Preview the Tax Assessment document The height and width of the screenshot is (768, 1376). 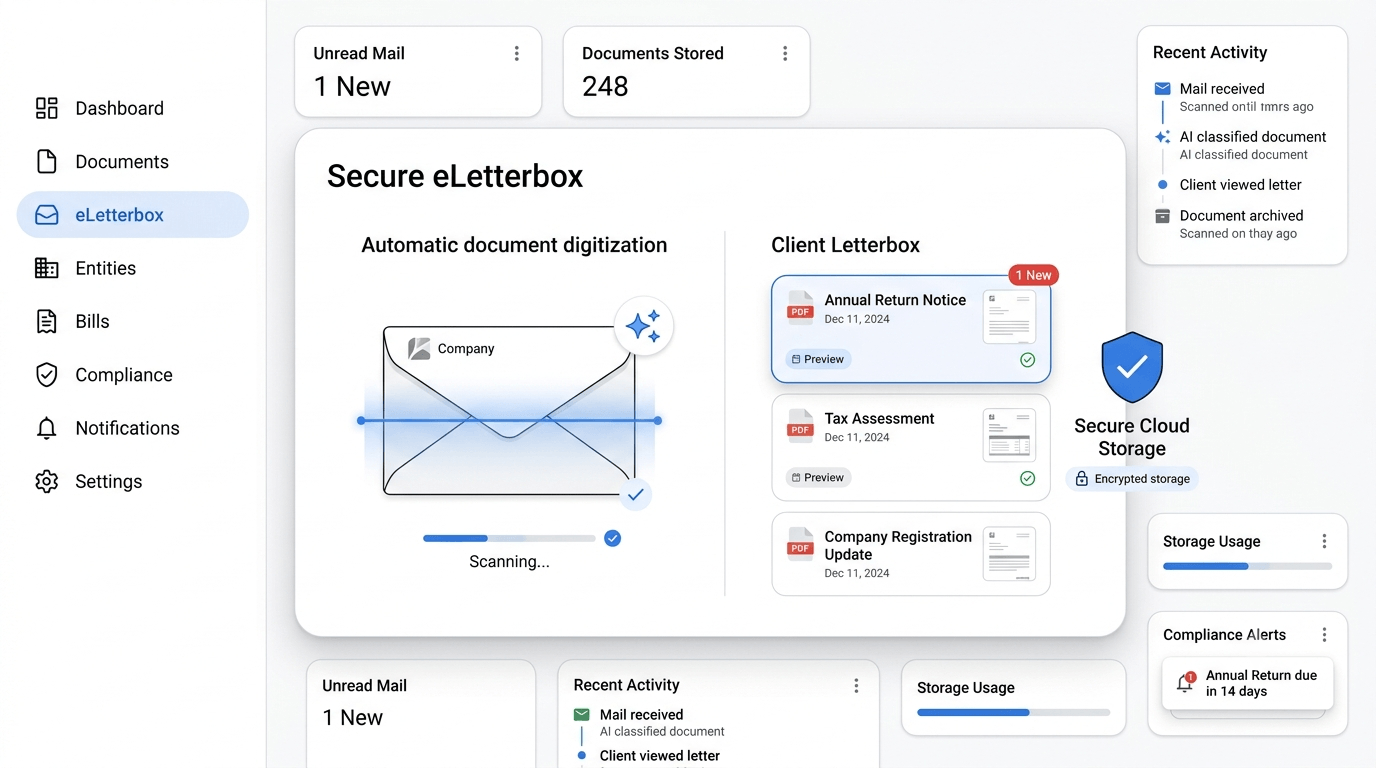click(x=818, y=477)
